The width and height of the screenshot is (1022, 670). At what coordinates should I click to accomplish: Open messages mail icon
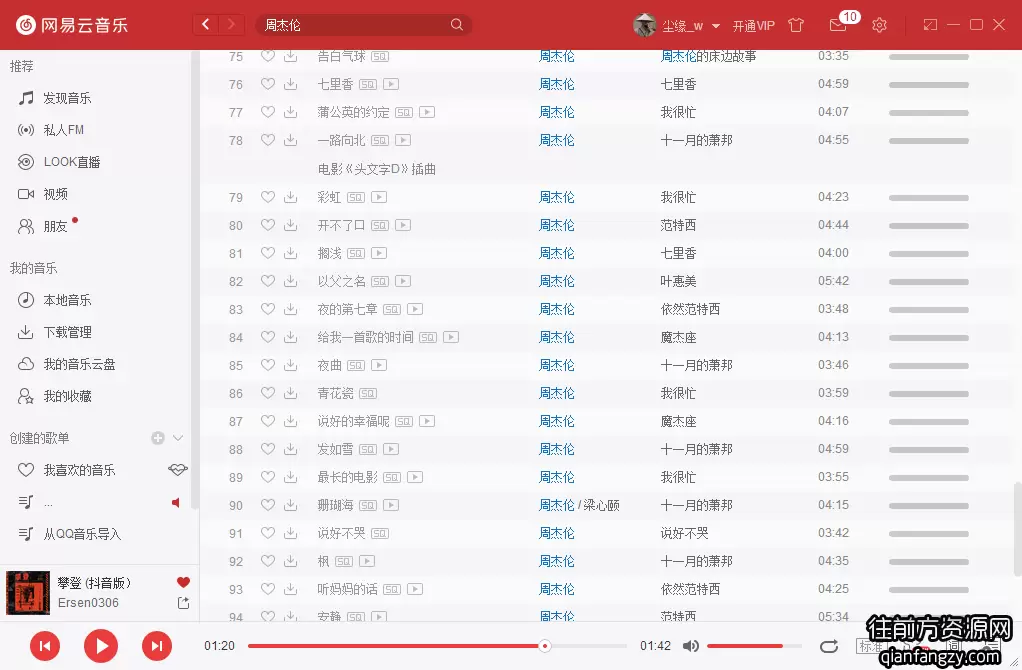(x=838, y=25)
